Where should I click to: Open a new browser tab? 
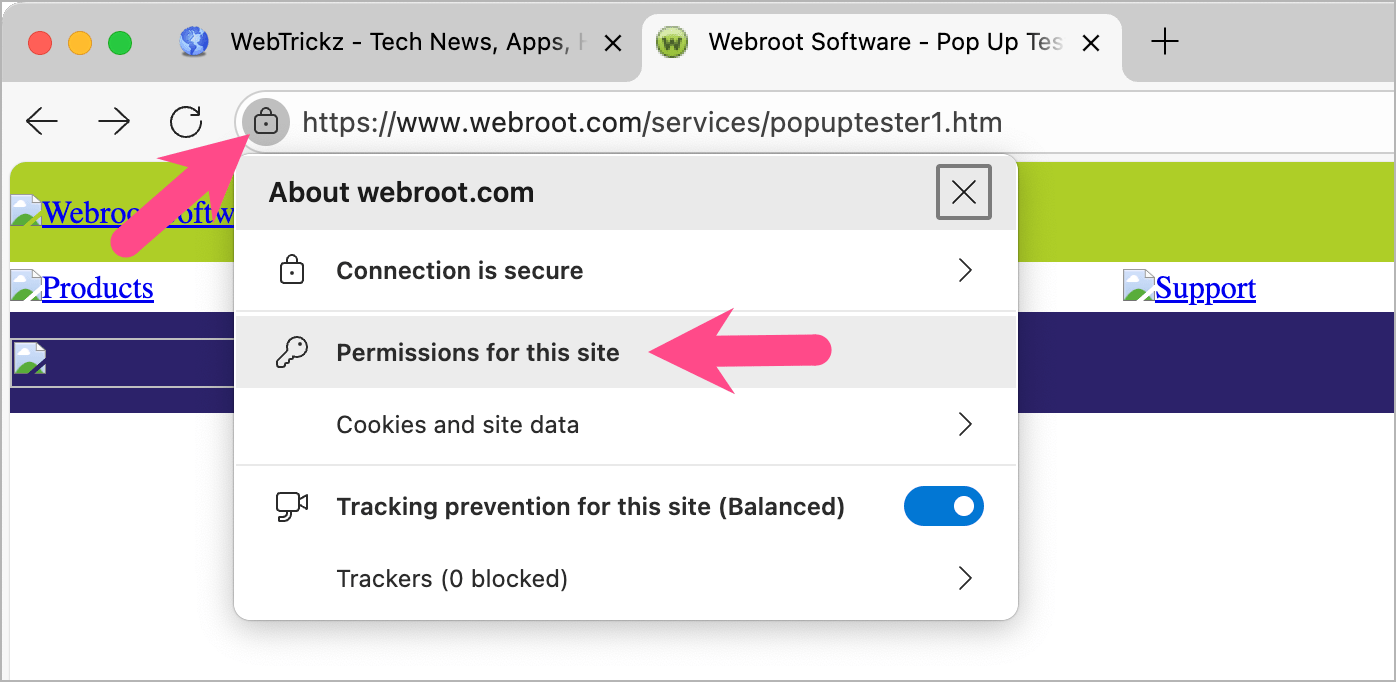pyautogui.click(x=1165, y=42)
